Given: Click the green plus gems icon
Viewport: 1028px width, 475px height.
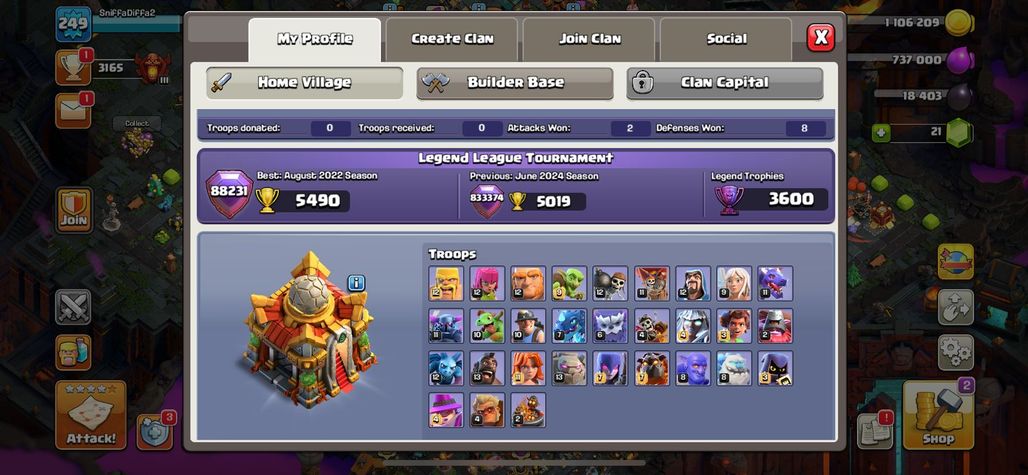Looking at the screenshot, I should click(882, 133).
